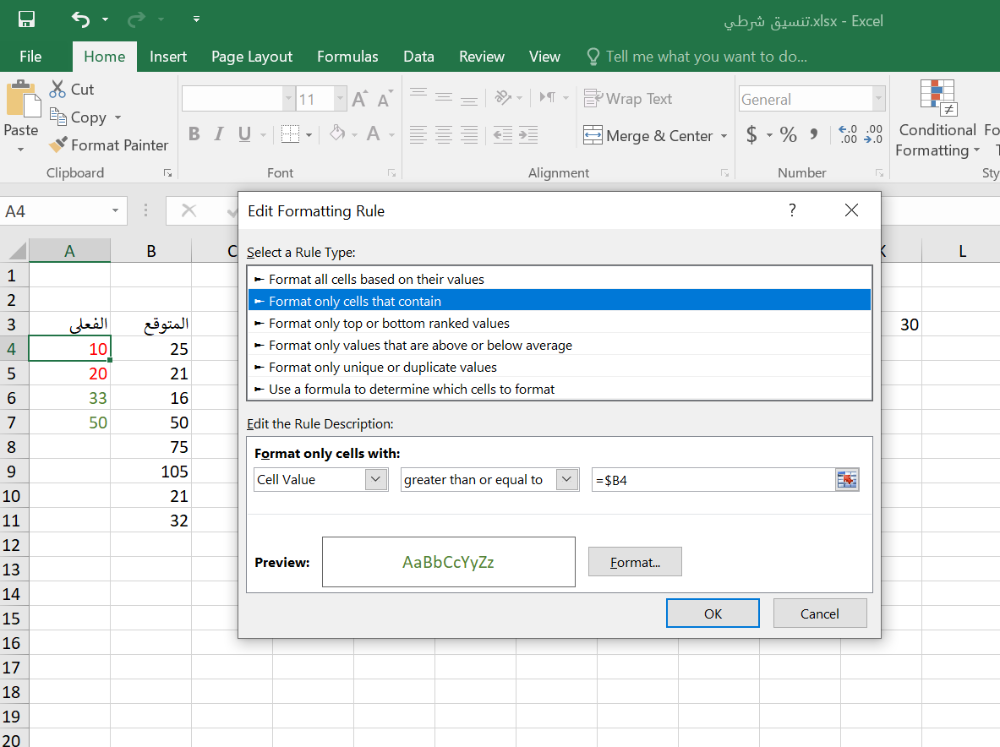Open the 'greater than or equal to' dropdown
The height and width of the screenshot is (747, 1000).
coord(567,480)
